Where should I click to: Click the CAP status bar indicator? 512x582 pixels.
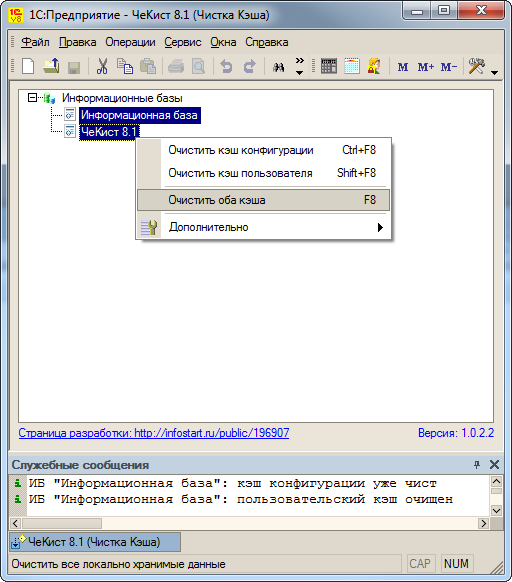click(420, 563)
